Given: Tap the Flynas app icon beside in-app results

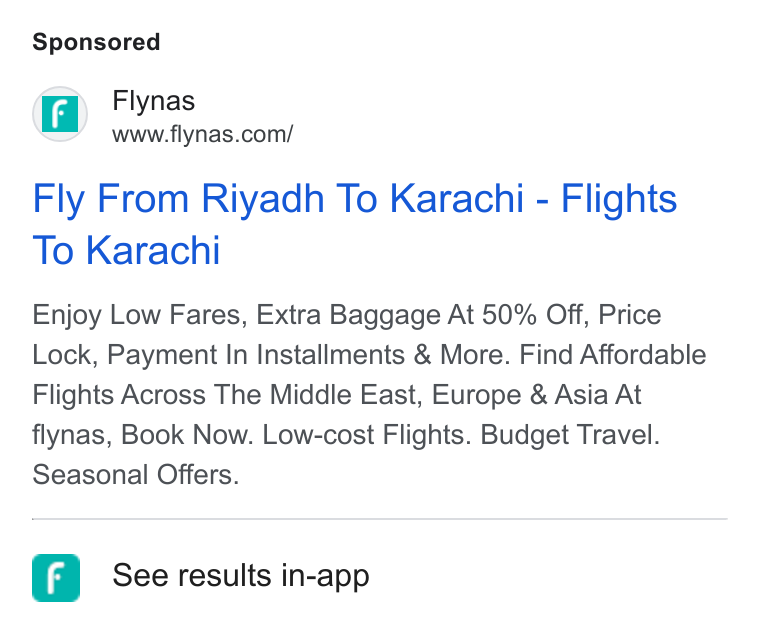Looking at the screenshot, I should 56,578.
